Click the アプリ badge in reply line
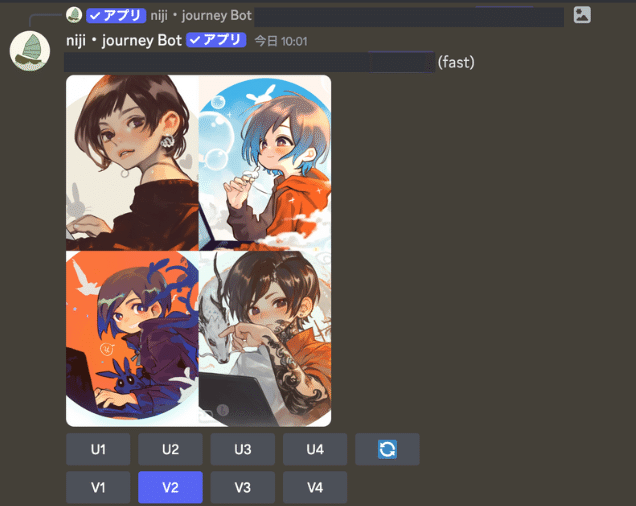This screenshot has width=636, height=506. point(116,15)
